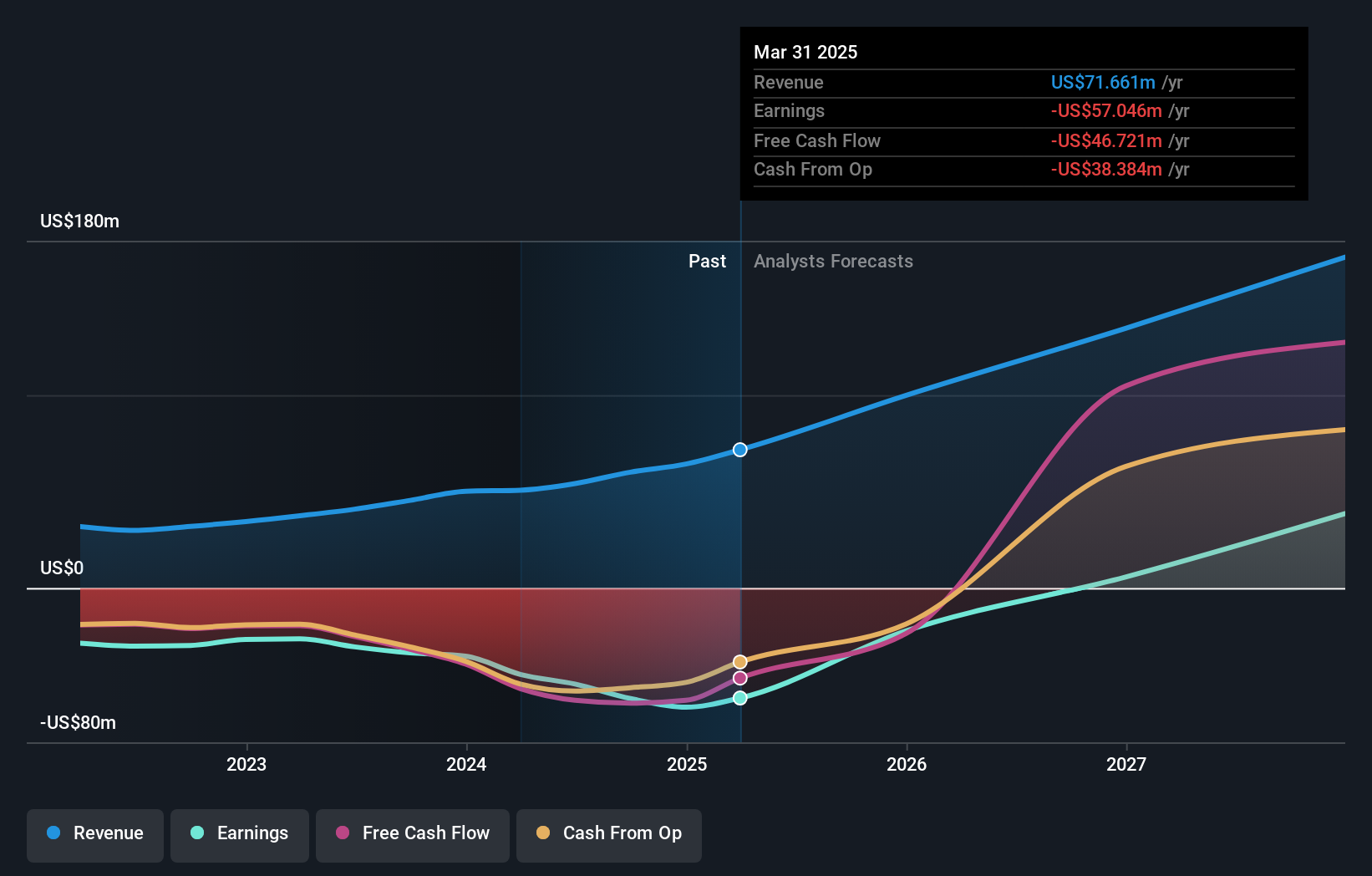Screen dimensions: 1372x876
Task: Click the 2027 x-axis label
Action: [x=1126, y=764]
